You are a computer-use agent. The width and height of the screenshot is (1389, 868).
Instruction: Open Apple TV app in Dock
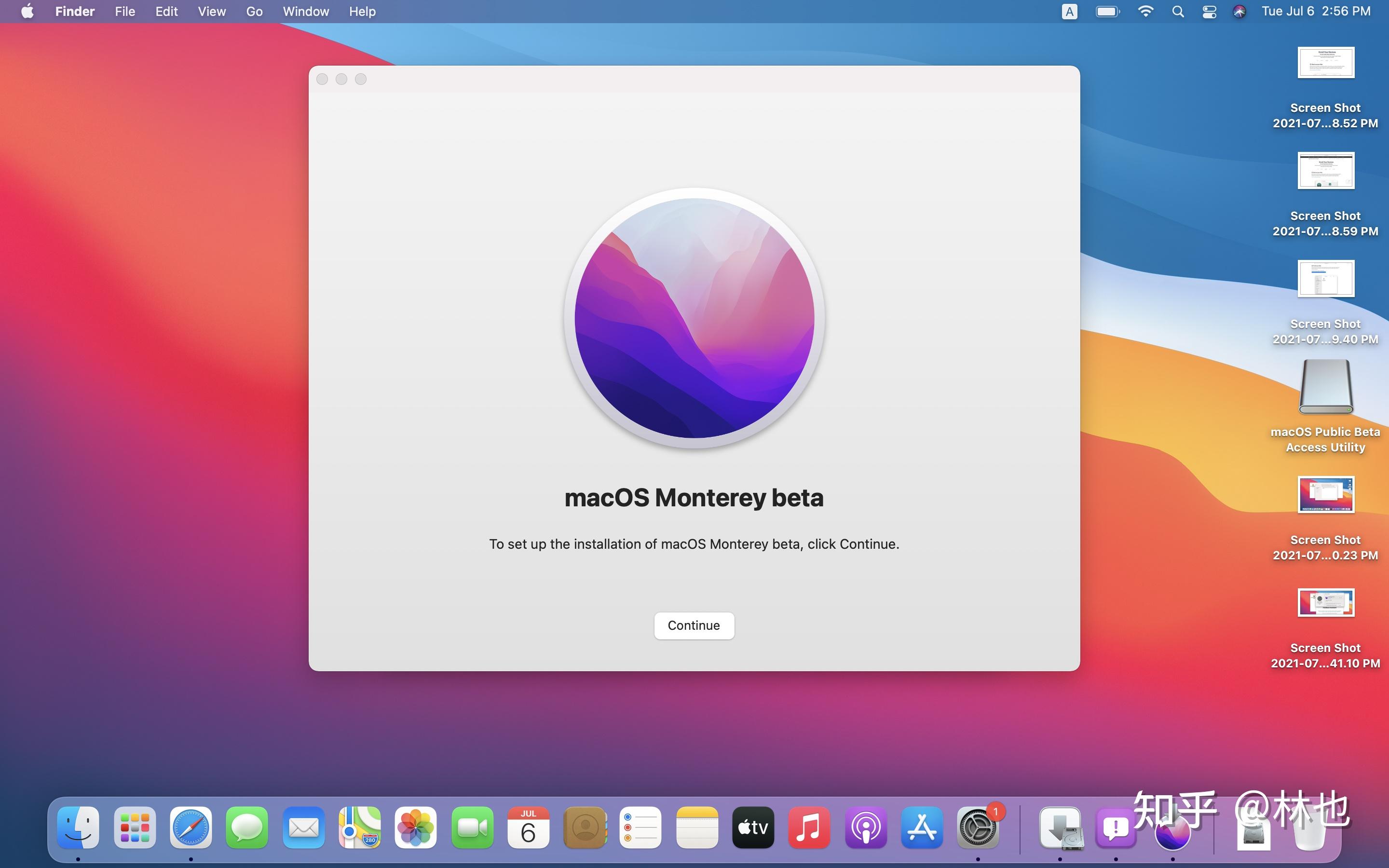[x=752, y=827]
